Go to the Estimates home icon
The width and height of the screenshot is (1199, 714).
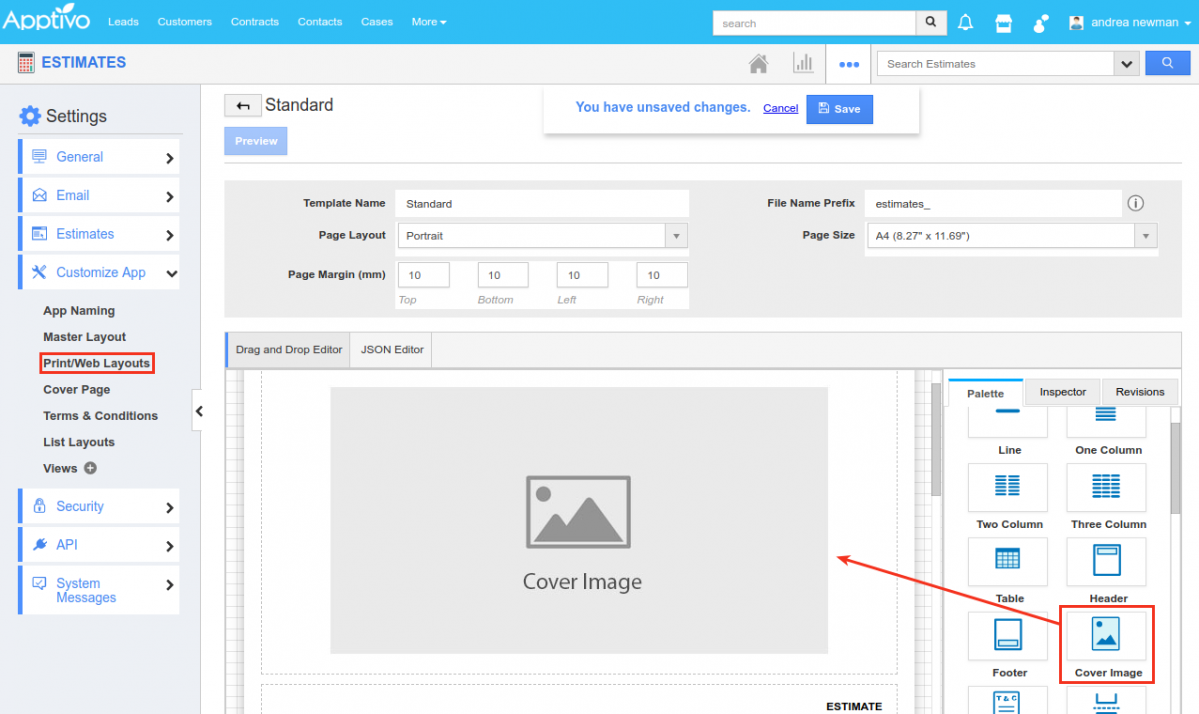[759, 64]
